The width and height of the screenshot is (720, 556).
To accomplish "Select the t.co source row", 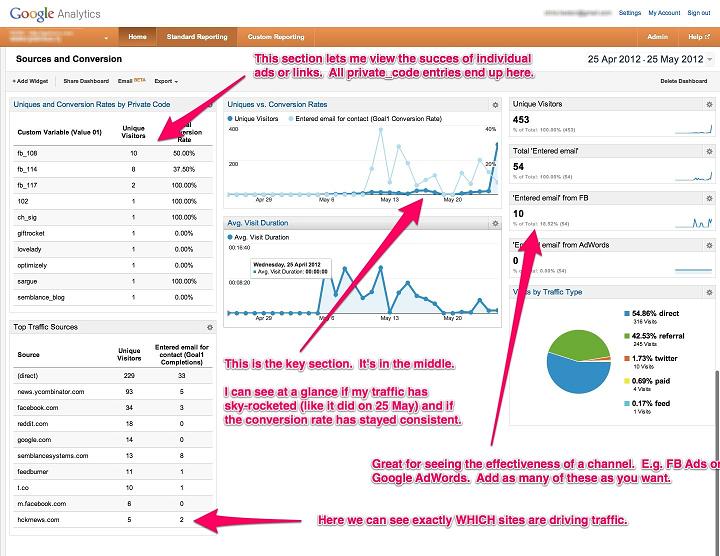I will (113, 488).
